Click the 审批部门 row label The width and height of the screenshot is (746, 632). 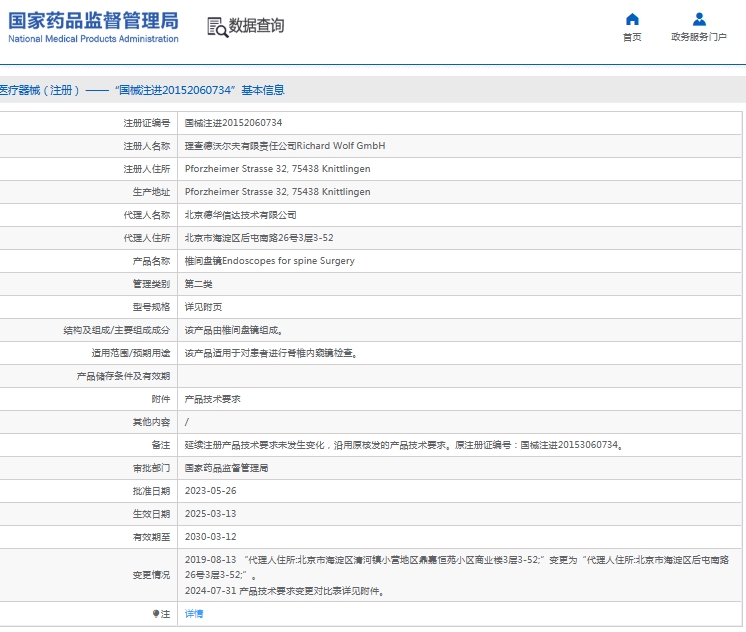click(151, 468)
